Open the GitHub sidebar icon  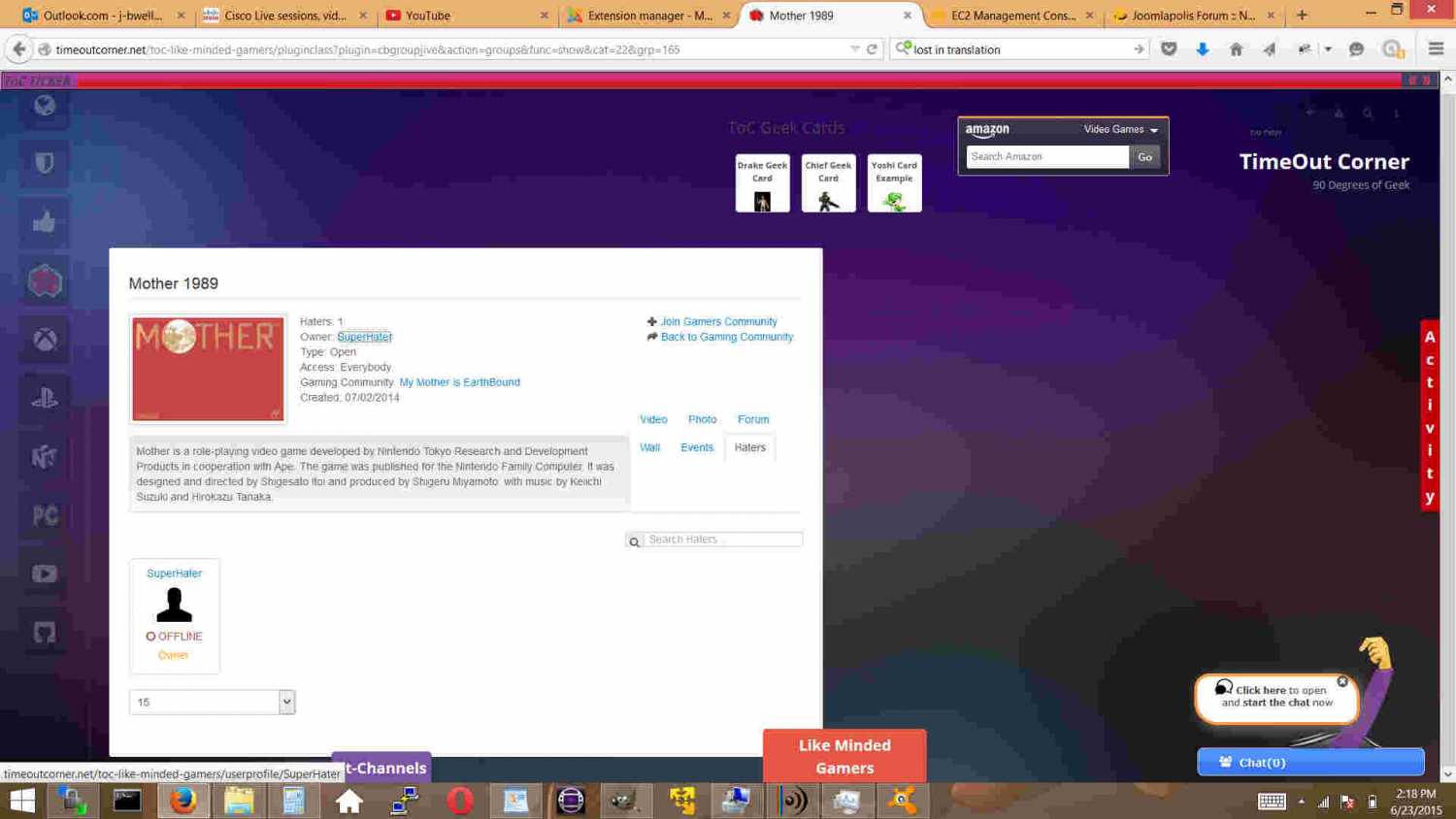click(x=45, y=633)
